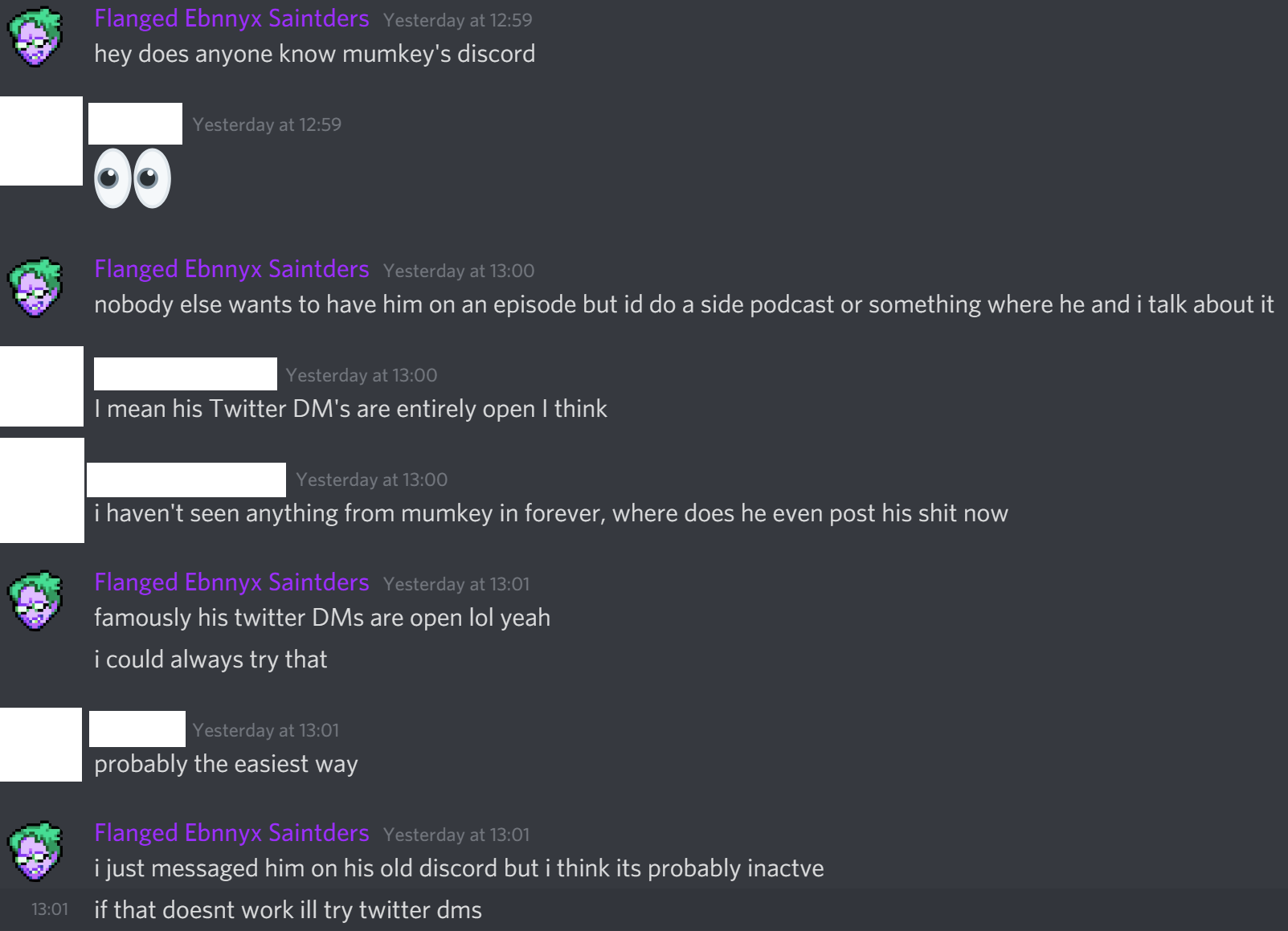
Task: Select redacted avatar beside the eyes emoji
Action: [x=41, y=141]
